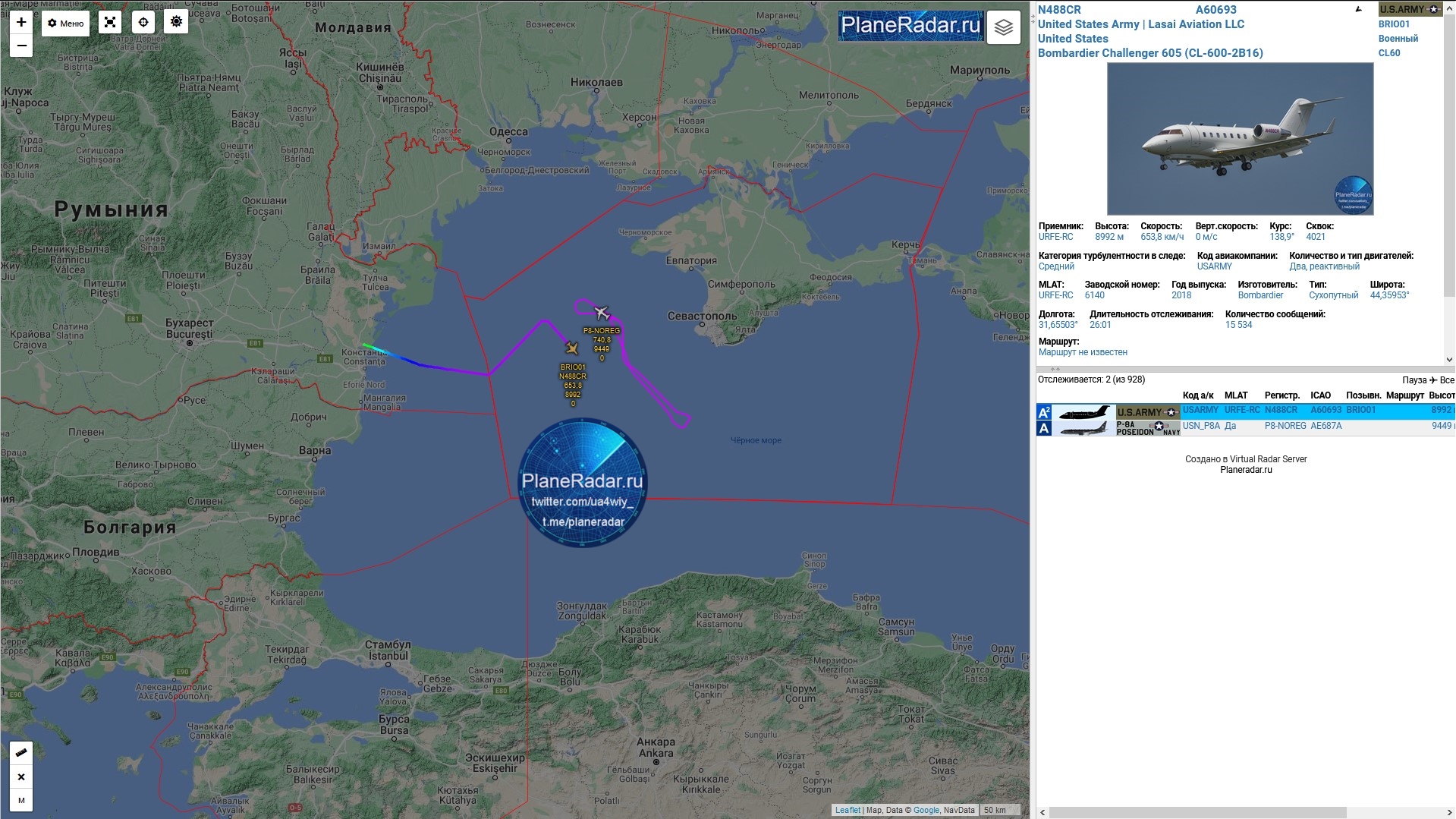1456x819 pixels.
Task: Open Bombardier Challenger 605 aircraft photo
Action: 1240,139
